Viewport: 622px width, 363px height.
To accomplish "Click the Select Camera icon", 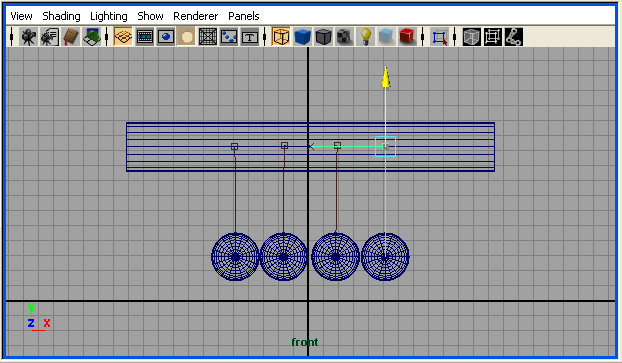I will click(x=29, y=37).
